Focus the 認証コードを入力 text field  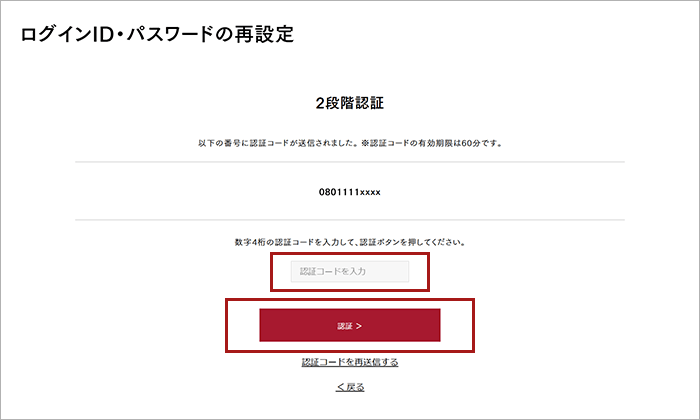point(350,271)
